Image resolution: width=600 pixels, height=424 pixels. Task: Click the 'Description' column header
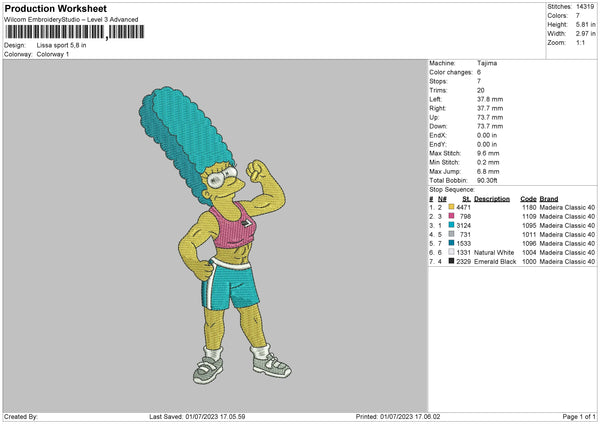tap(492, 199)
